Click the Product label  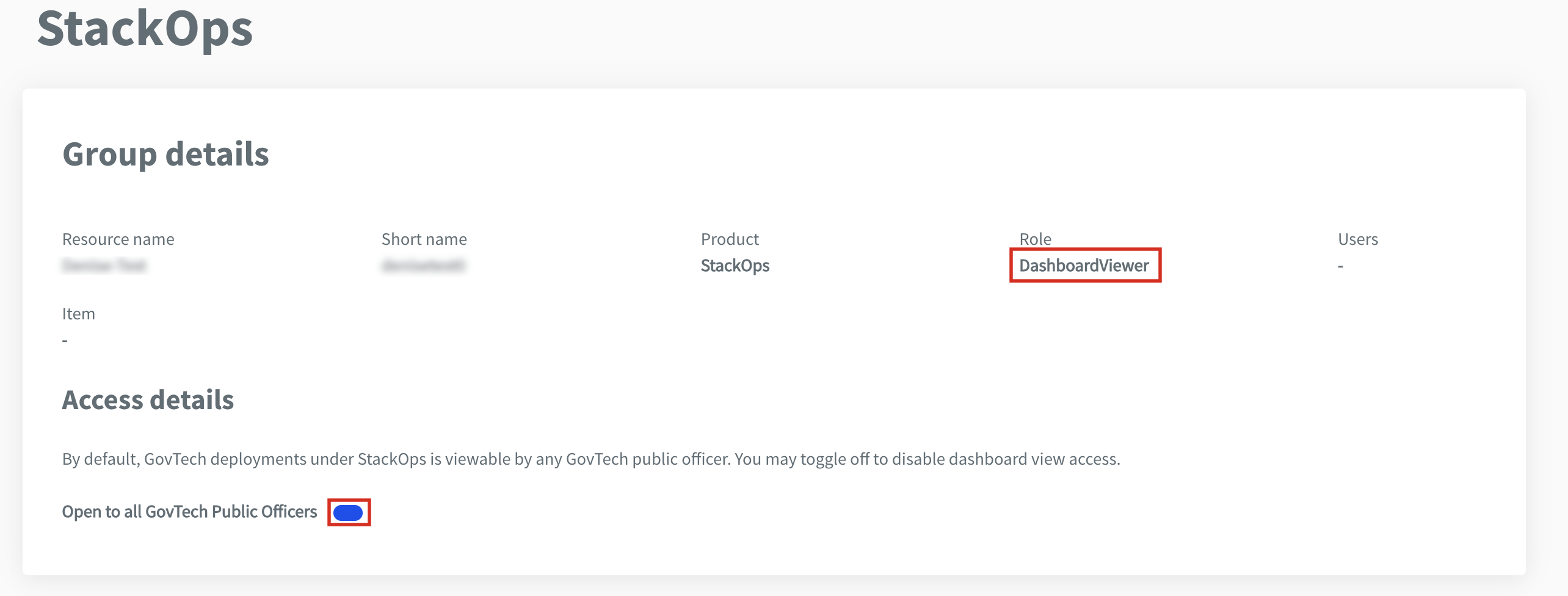(x=730, y=239)
